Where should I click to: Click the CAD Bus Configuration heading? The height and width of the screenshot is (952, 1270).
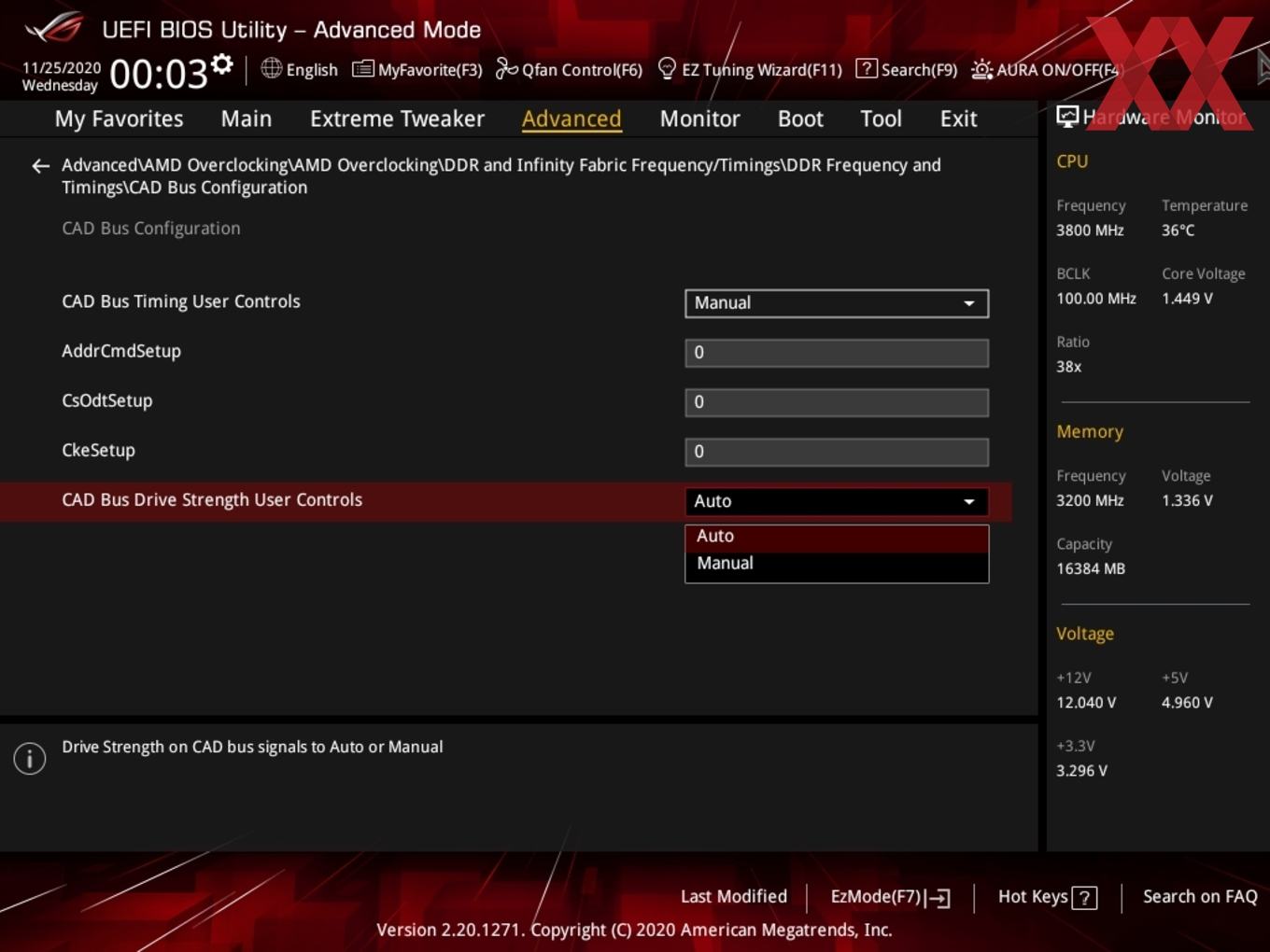pyautogui.click(x=151, y=229)
